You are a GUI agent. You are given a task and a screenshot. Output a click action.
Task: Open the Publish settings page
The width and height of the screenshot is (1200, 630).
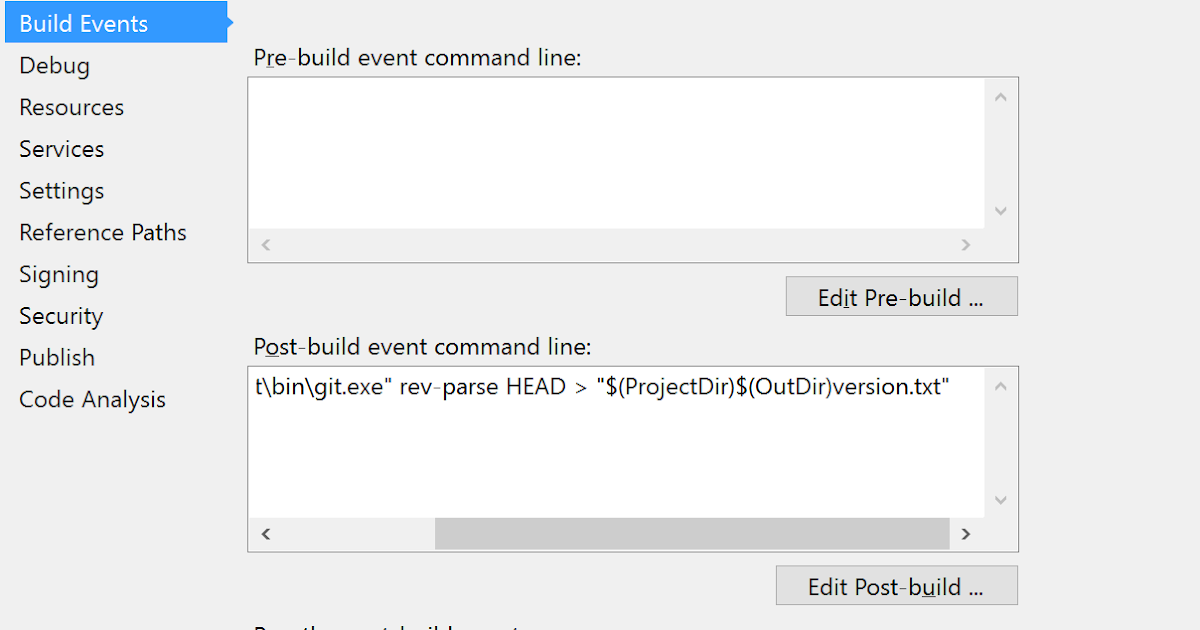56,357
